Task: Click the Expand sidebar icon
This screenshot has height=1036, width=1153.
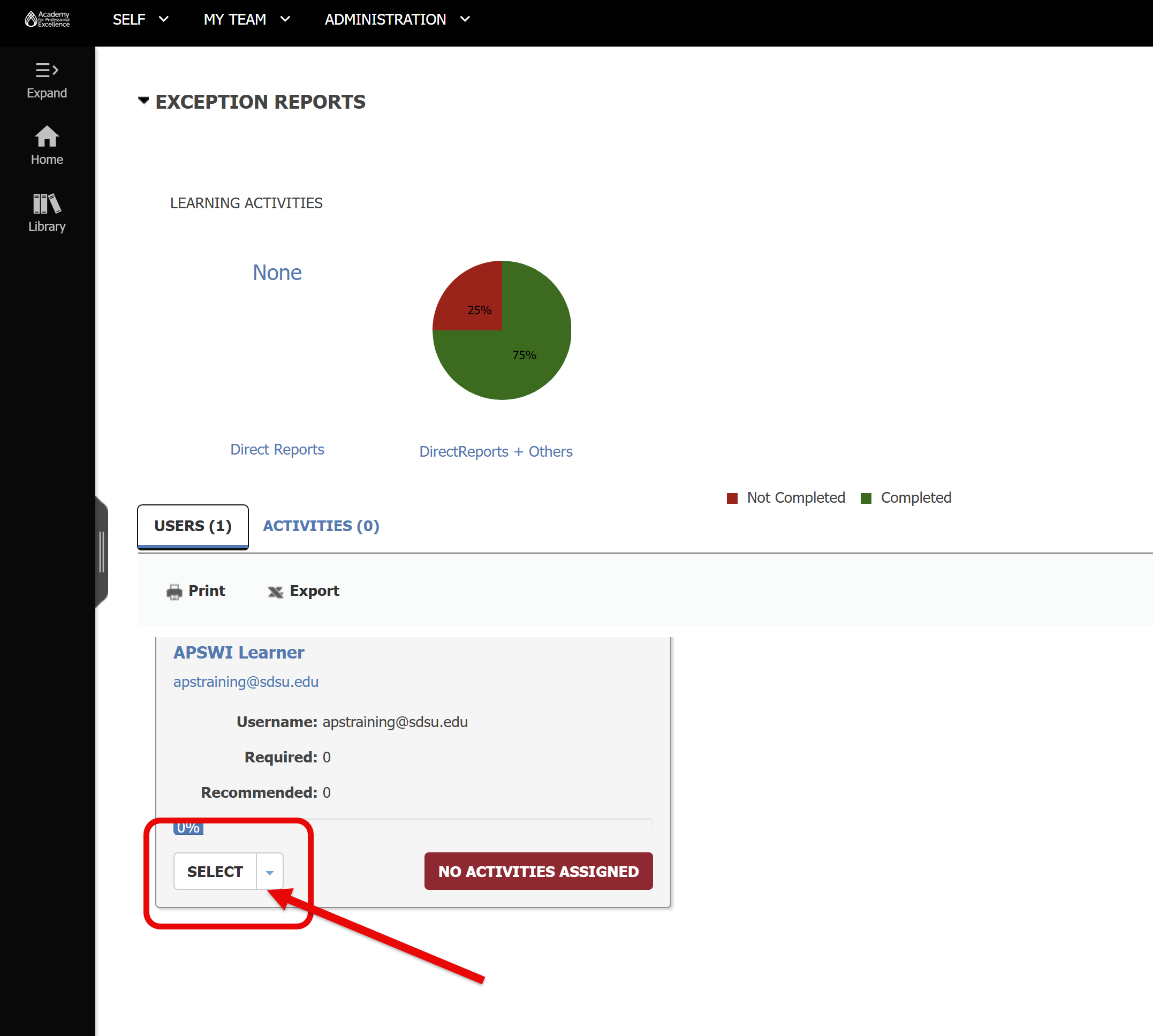Action: [x=47, y=70]
